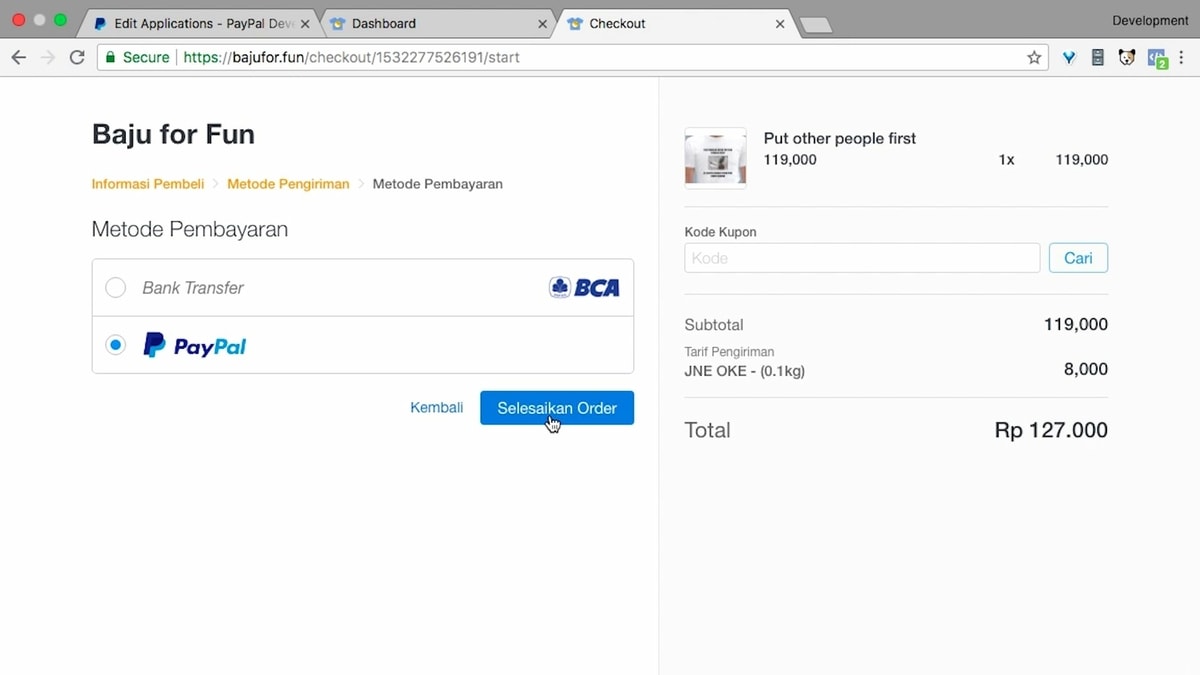The height and width of the screenshot is (675, 1200).
Task: Click the Metode Pembayaran breadcrumb text
Action: click(437, 184)
